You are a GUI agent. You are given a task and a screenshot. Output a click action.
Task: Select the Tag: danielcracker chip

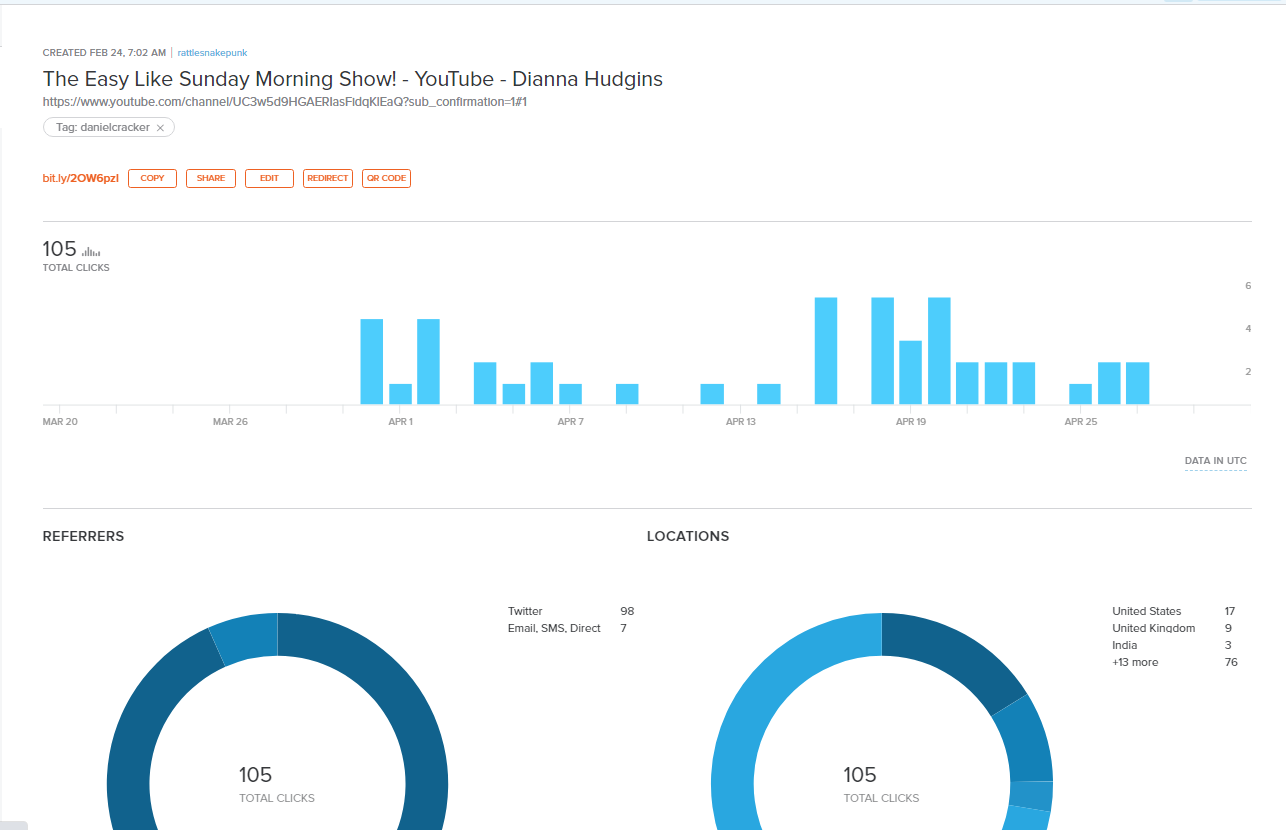point(109,128)
